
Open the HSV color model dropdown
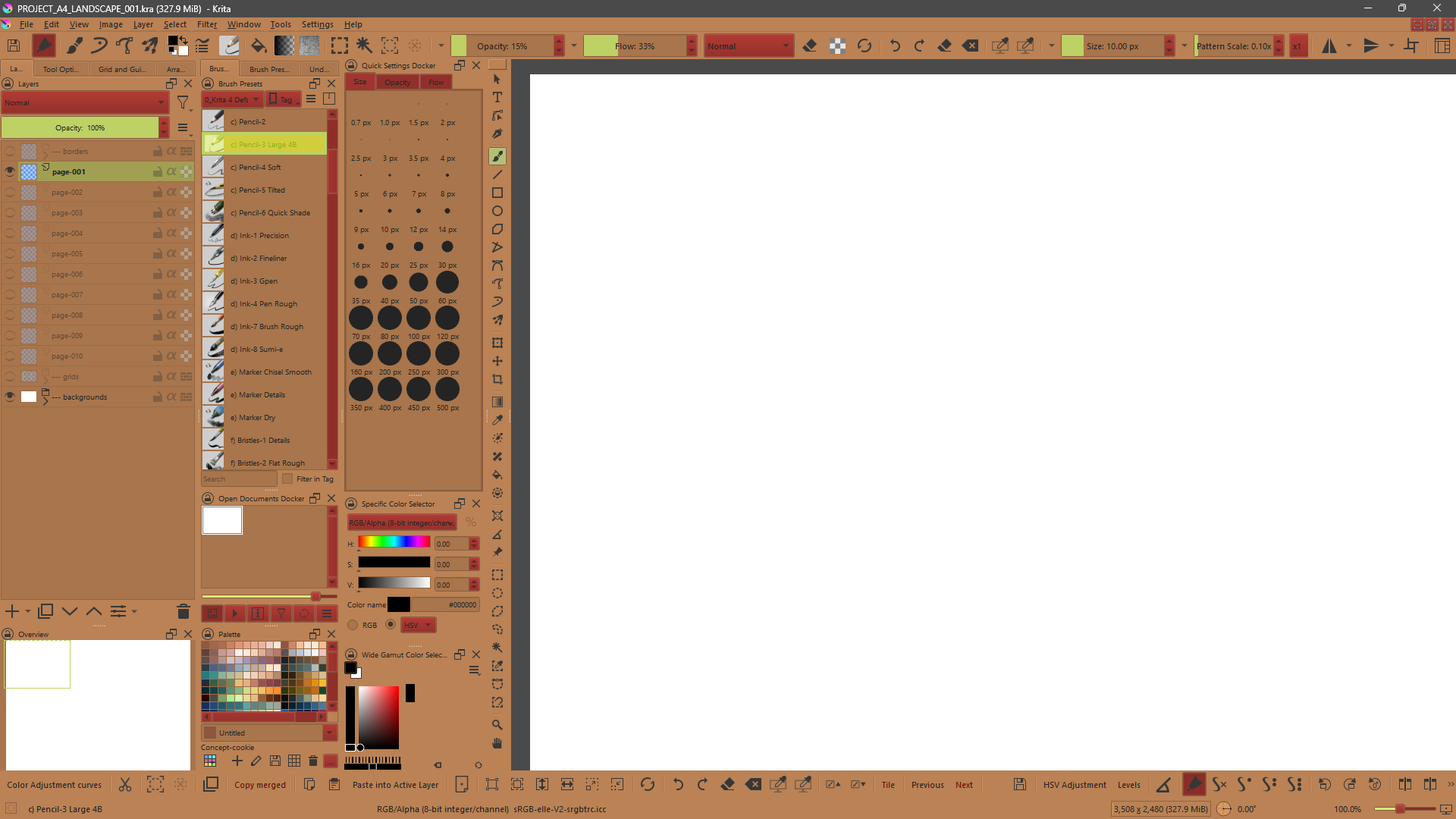(418, 625)
